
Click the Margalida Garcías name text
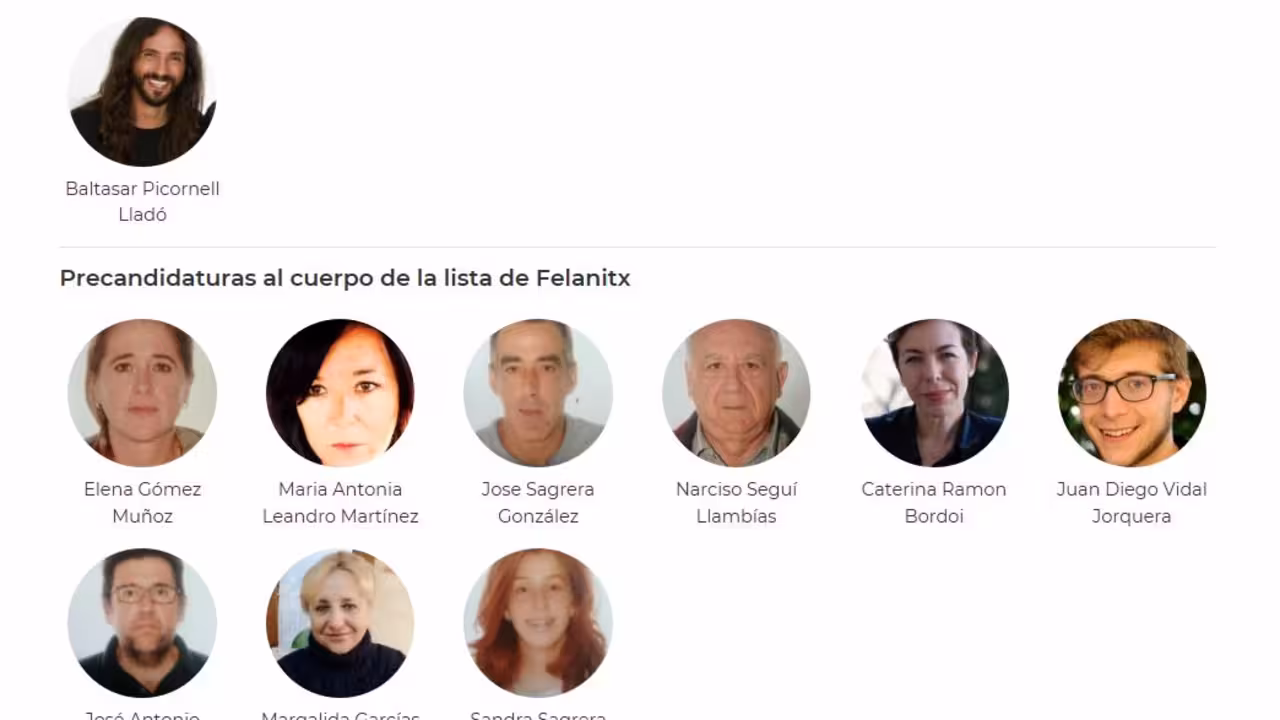340,714
